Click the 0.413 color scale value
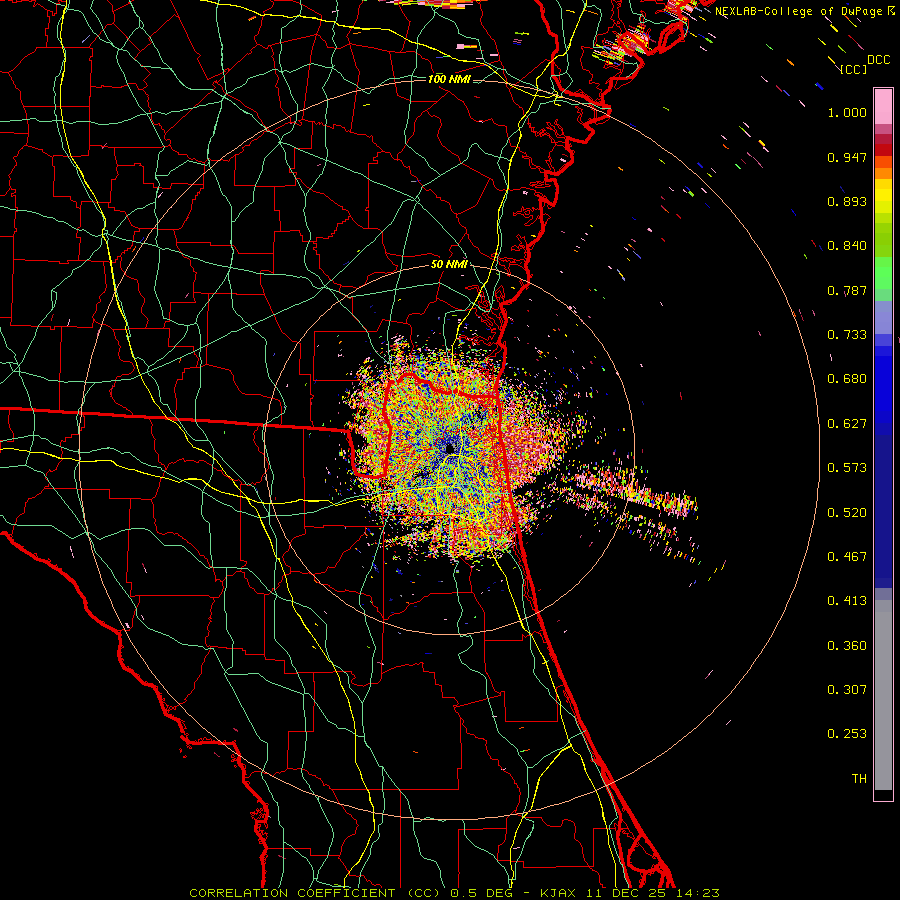The height and width of the screenshot is (900, 900). pyautogui.click(x=847, y=601)
